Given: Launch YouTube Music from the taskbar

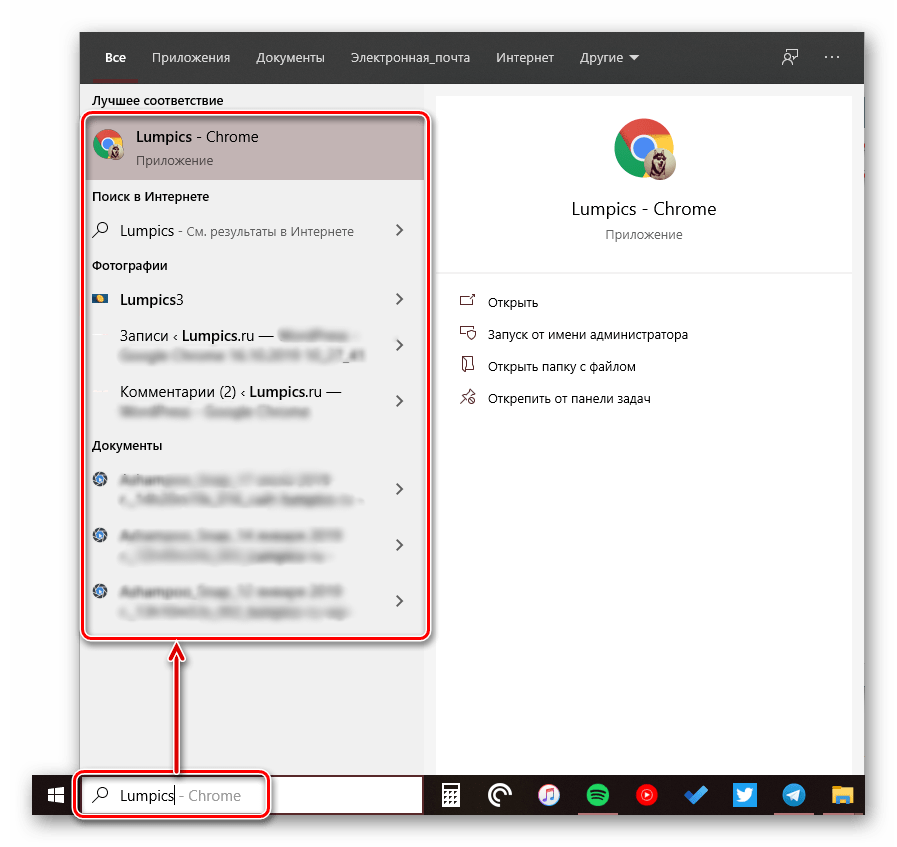Looking at the screenshot, I should (x=647, y=796).
